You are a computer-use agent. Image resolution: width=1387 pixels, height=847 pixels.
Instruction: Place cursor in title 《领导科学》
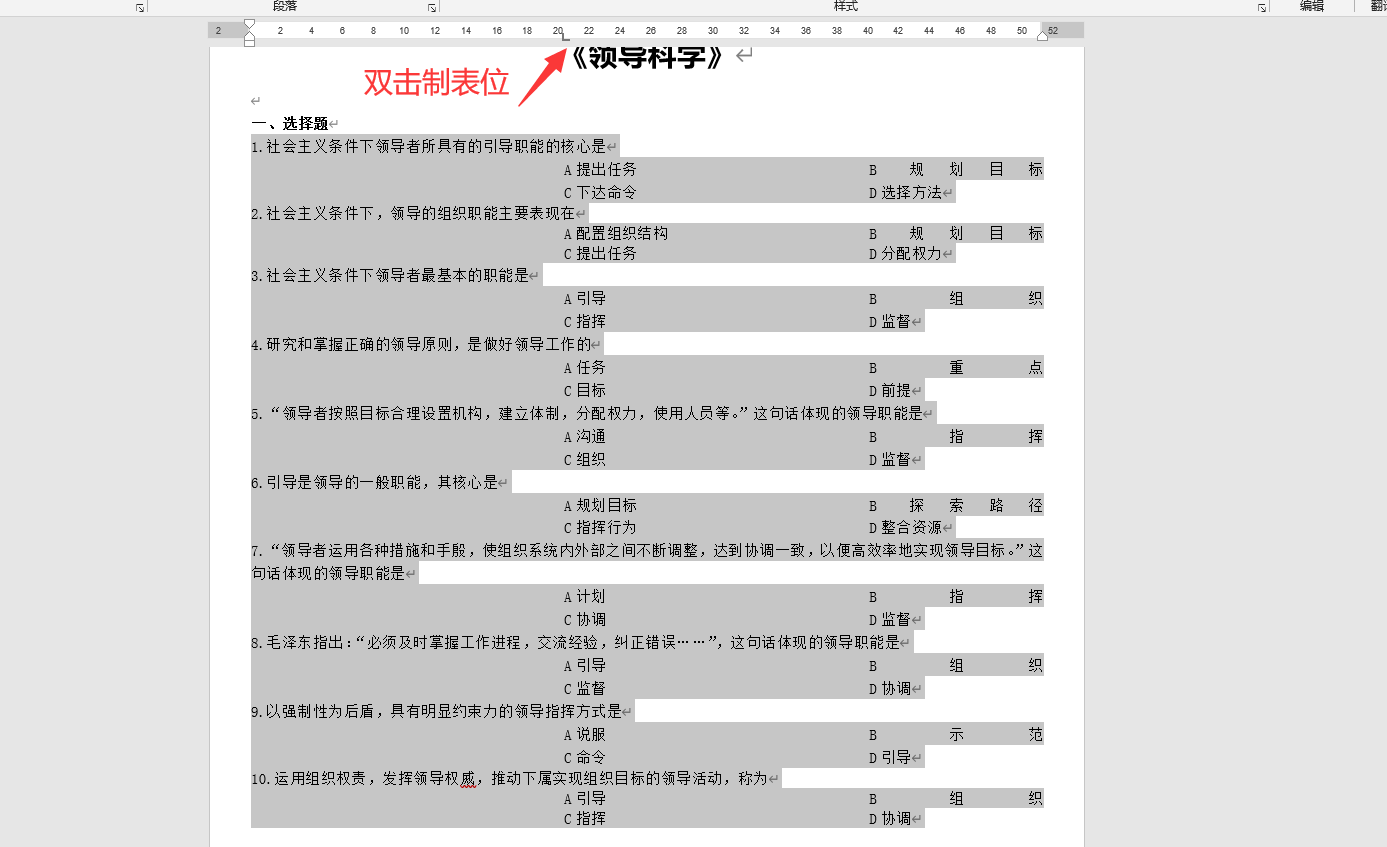point(647,57)
